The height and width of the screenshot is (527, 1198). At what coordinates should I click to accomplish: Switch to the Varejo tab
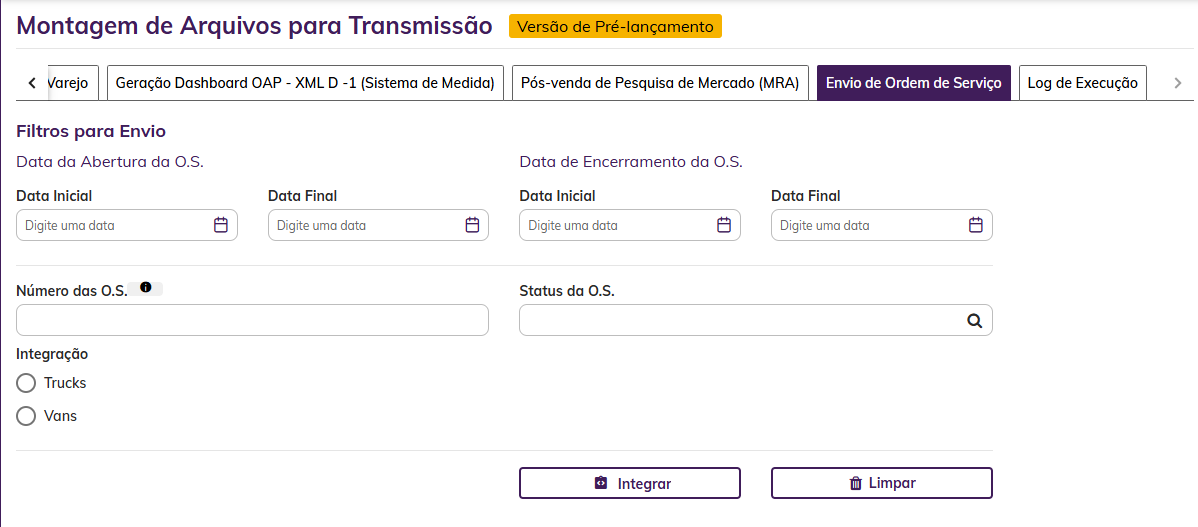[72, 82]
